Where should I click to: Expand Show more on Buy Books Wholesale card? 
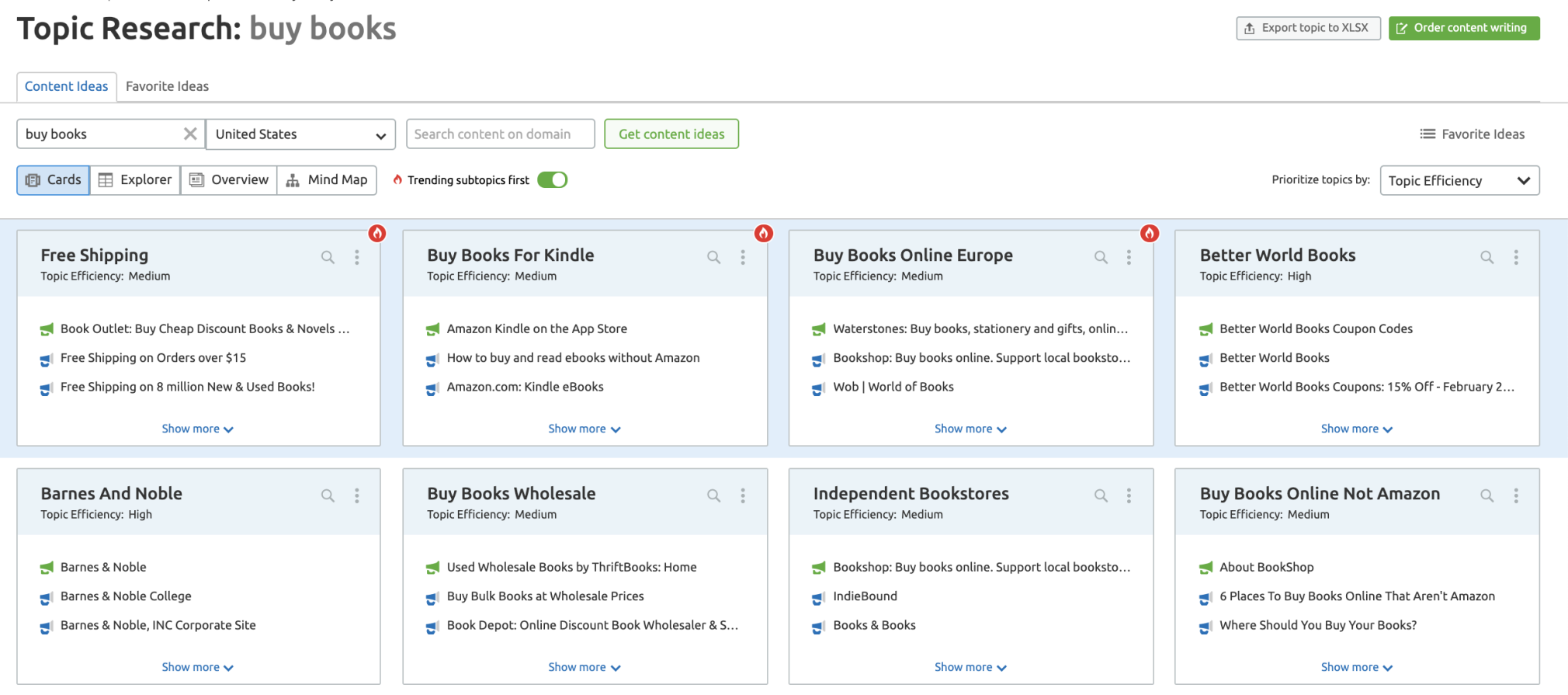584,667
